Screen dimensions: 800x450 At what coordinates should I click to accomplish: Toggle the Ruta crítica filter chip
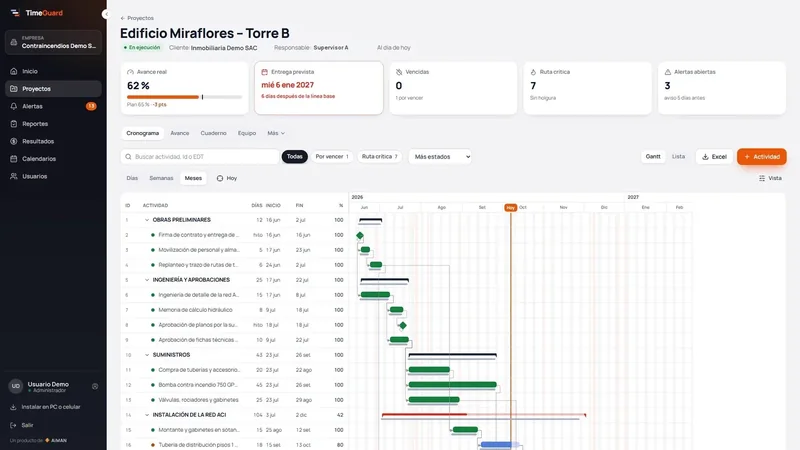(380, 157)
